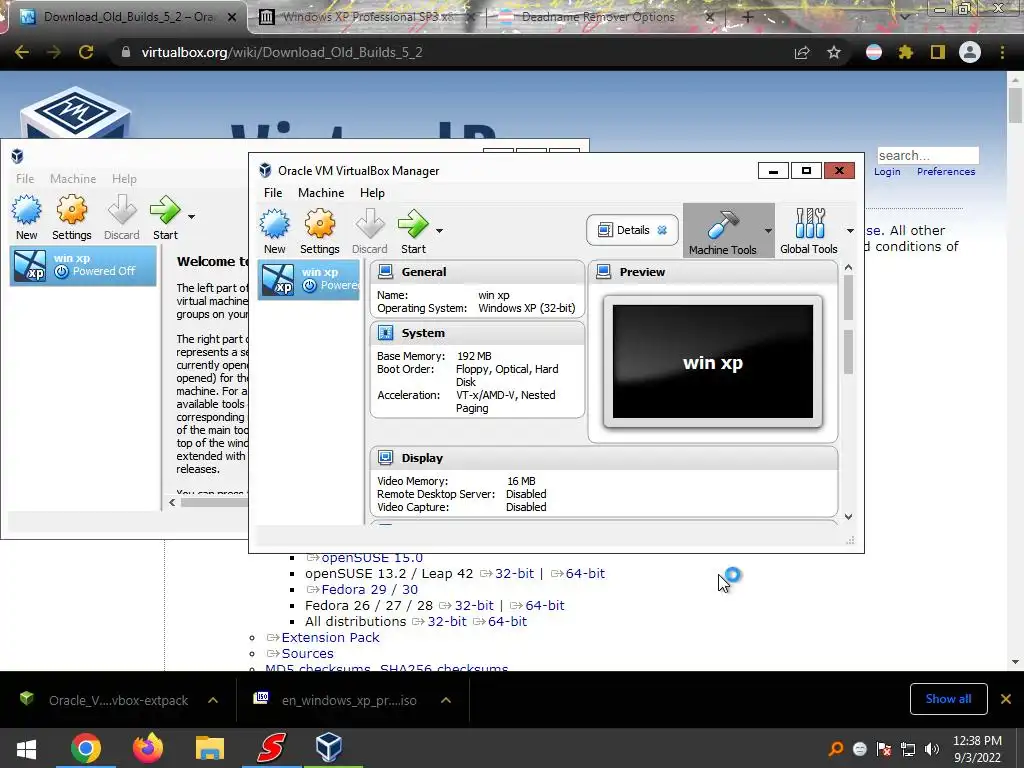The height and width of the screenshot is (768, 1024).
Task: Select the Global Tools button
Action: click(x=808, y=231)
